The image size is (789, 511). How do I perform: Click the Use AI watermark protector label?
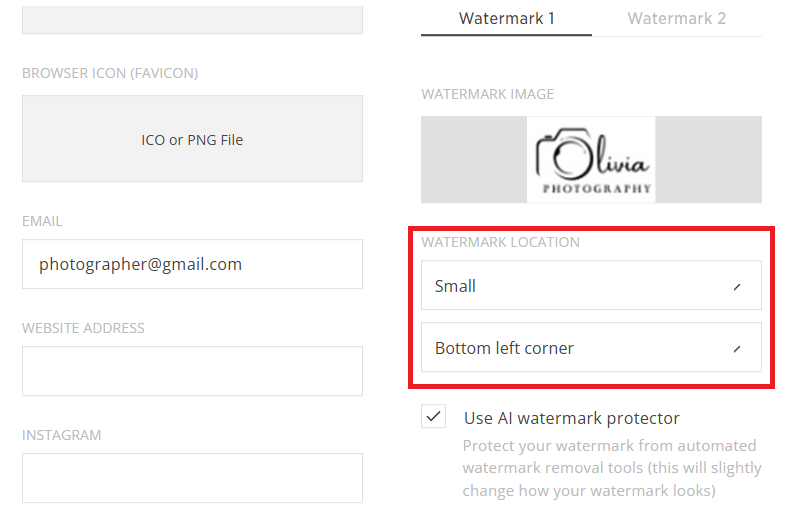coord(572,418)
